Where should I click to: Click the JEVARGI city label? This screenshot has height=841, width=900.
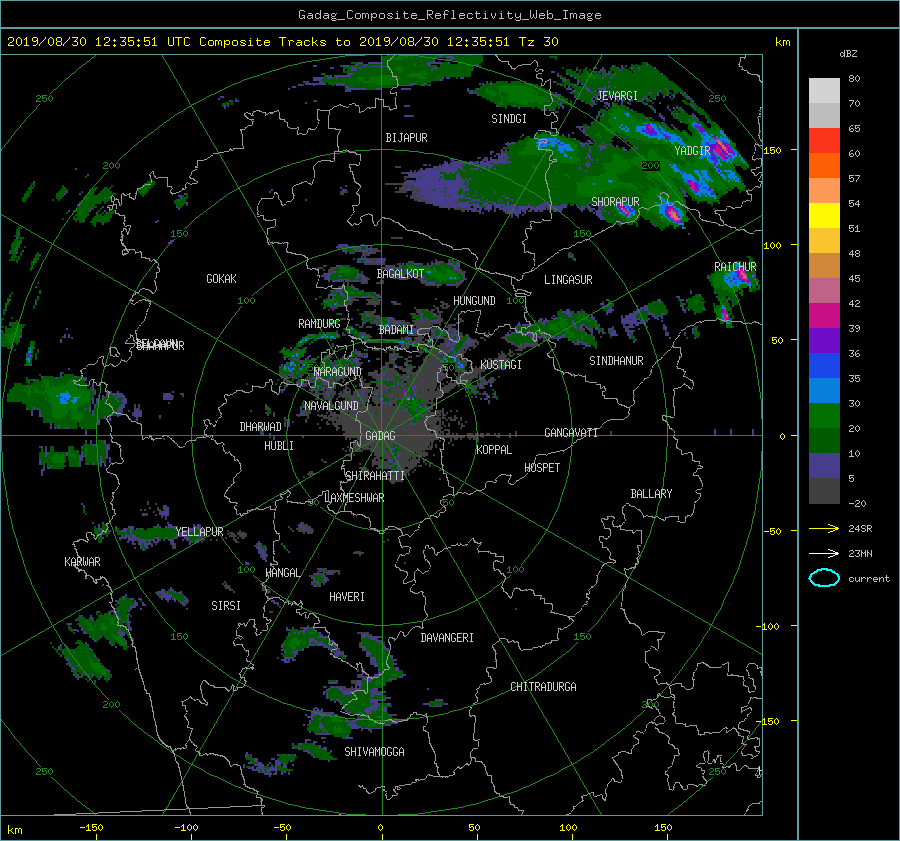coord(617,96)
